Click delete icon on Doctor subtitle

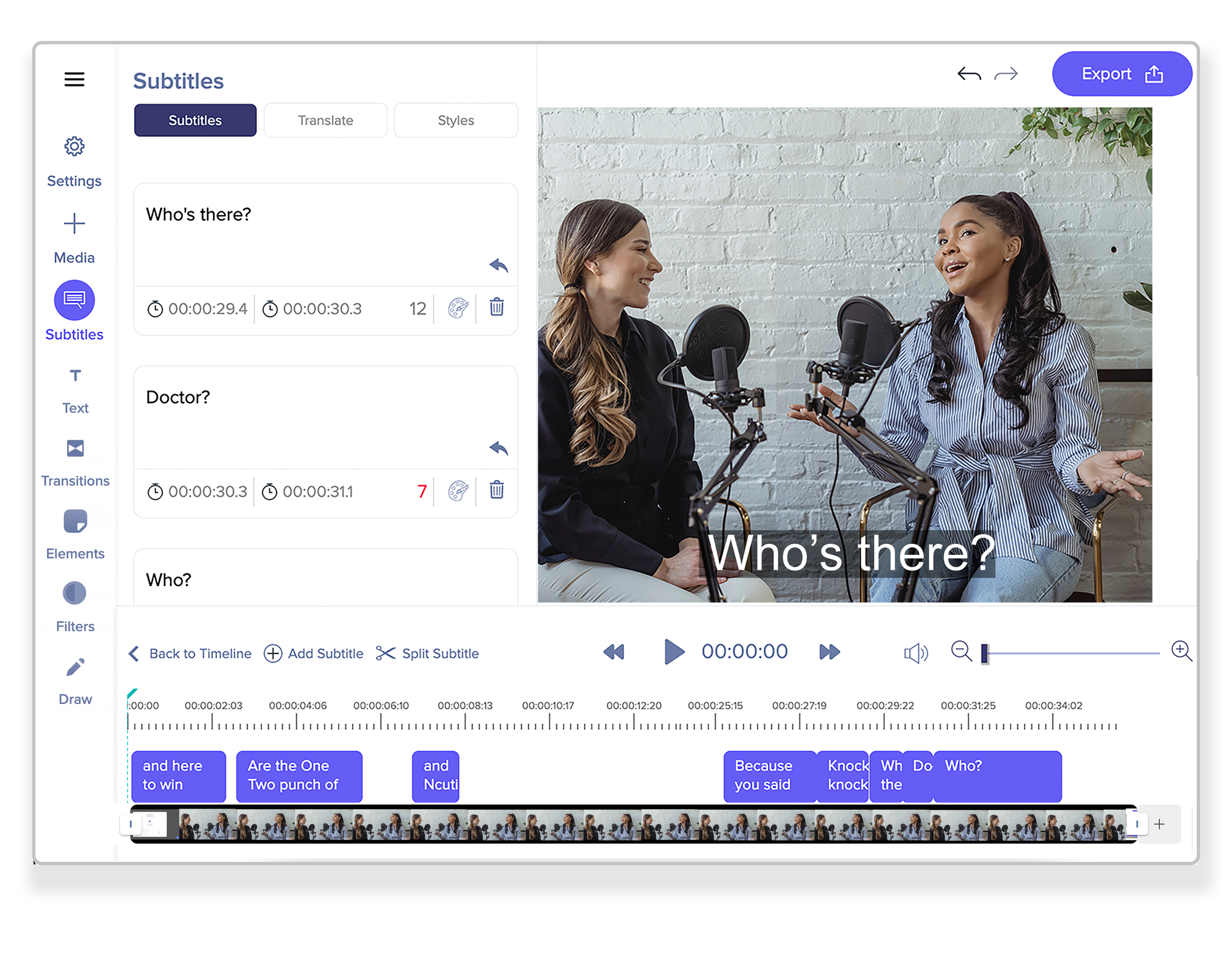pyautogui.click(x=496, y=491)
